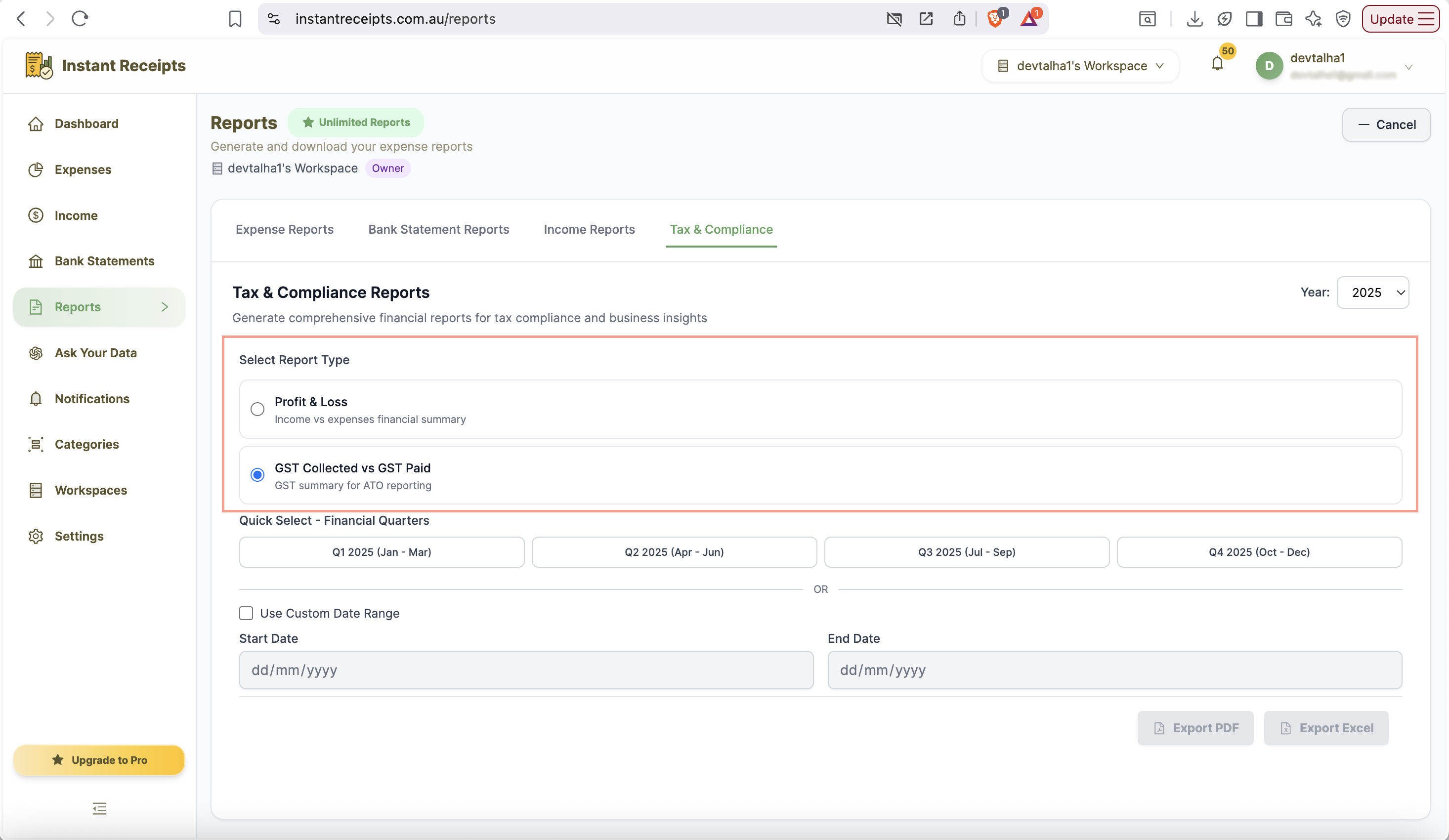Click Upgrade to Pro button
Viewport: 1449px width, 840px height.
pos(99,760)
